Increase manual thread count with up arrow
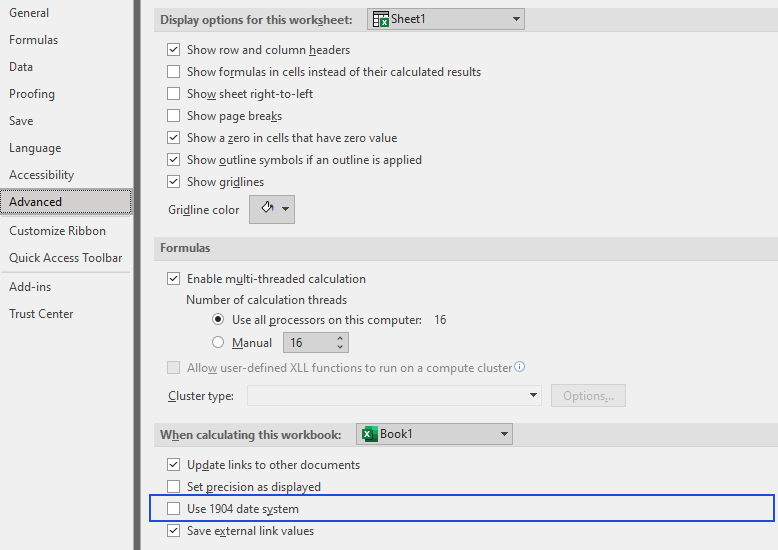The width and height of the screenshot is (778, 550). 340,338
